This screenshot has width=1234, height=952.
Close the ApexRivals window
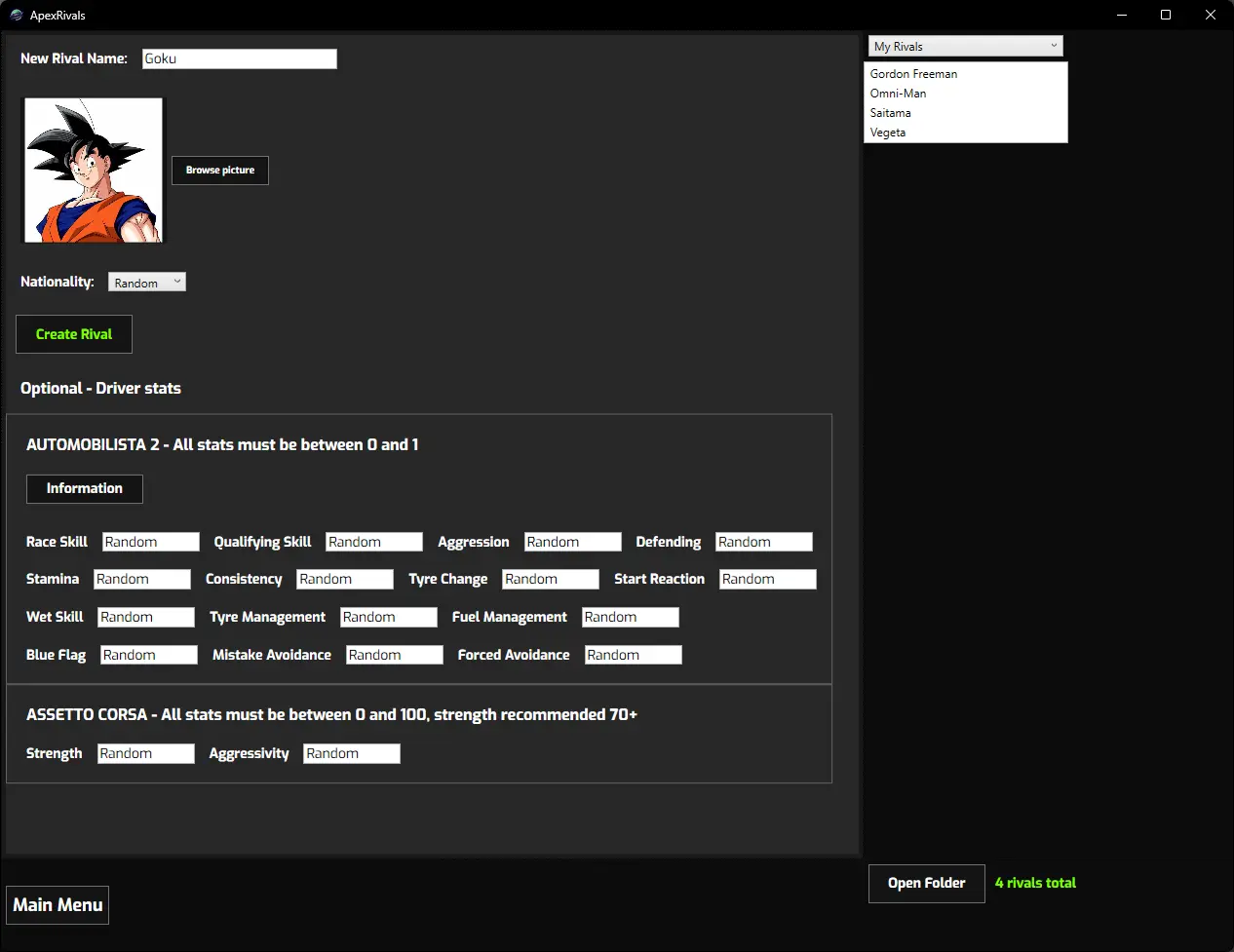1211,15
